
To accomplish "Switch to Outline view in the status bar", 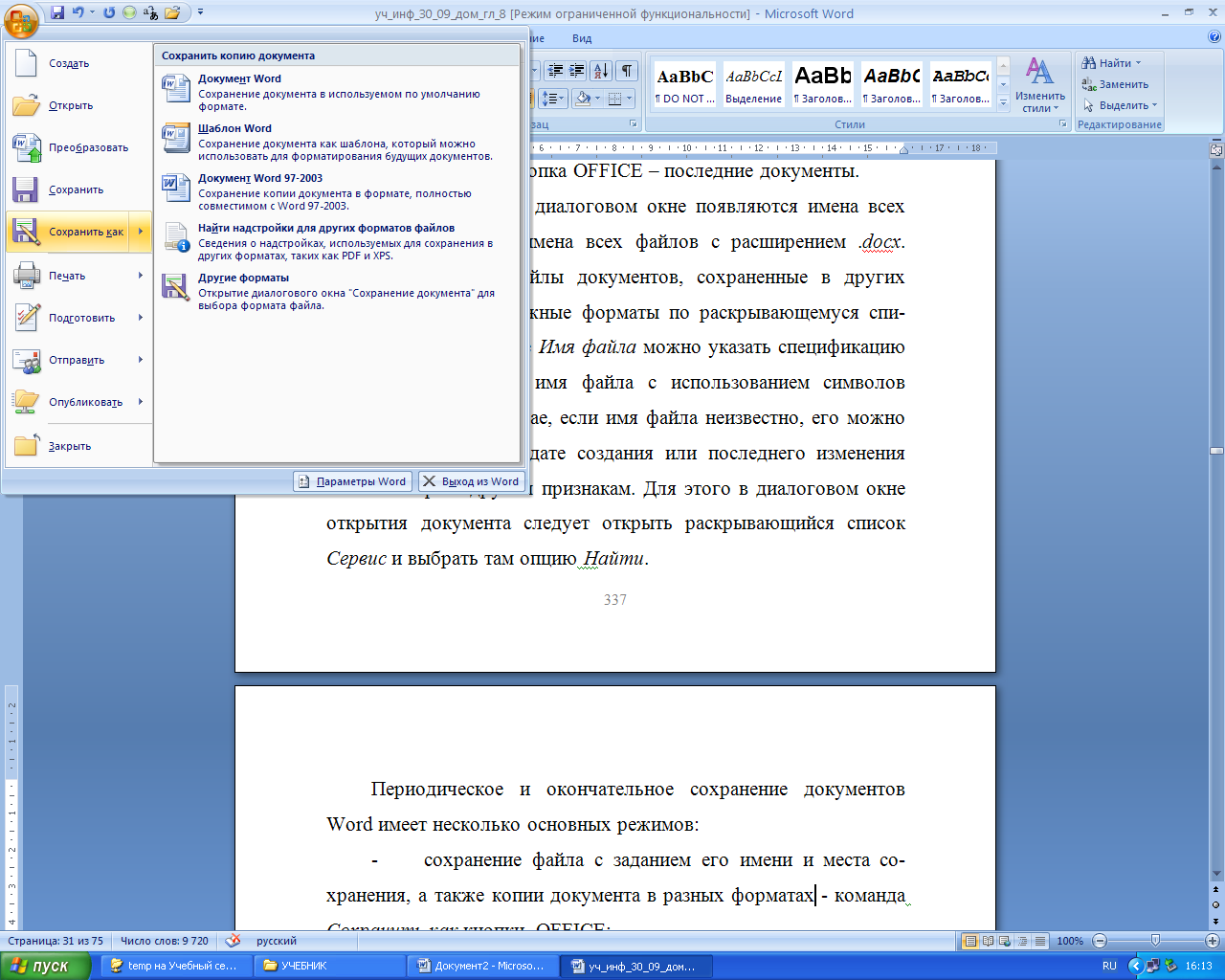I will pyautogui.click(x=1022, y=941).
